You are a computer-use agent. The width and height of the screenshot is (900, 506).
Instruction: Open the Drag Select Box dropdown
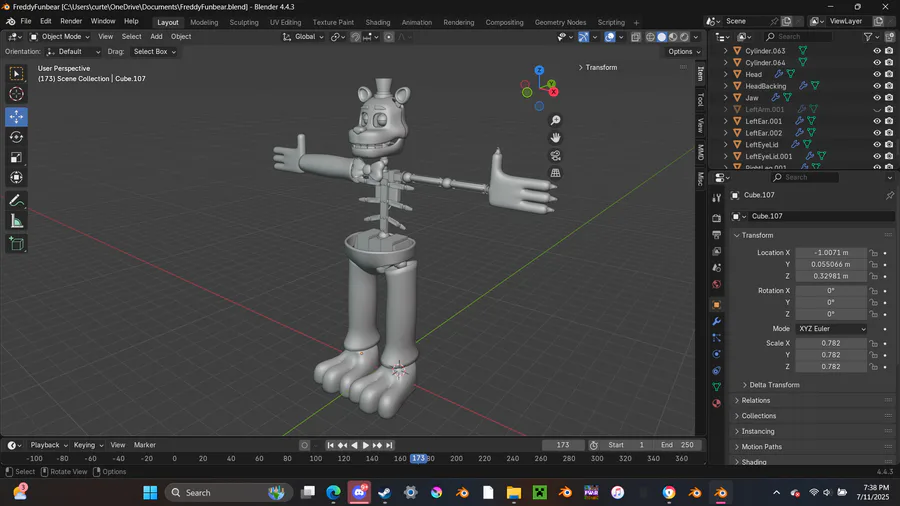click(x=154, y=52)
